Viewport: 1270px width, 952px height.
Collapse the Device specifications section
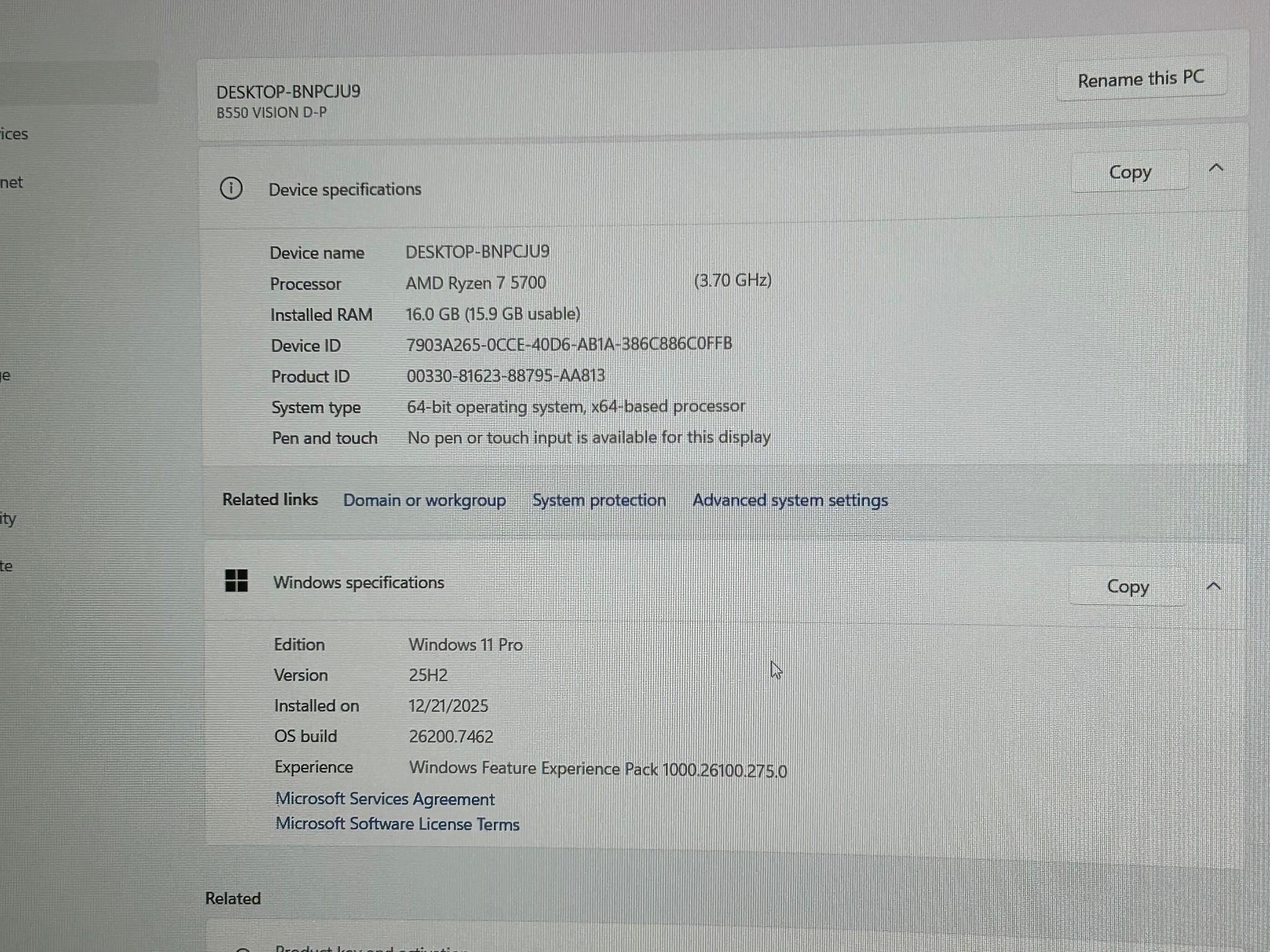pos(1217,167)
